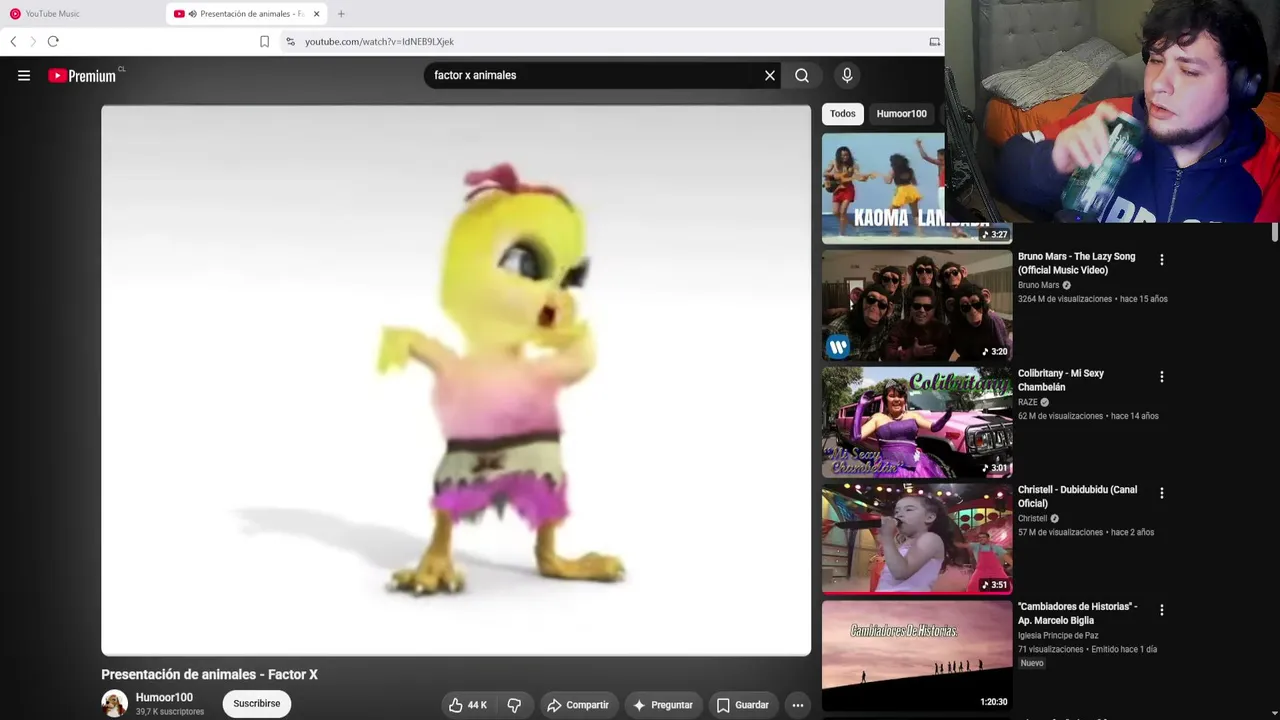Screen dimensions: 1280x720
Task: Open options for Colibritany Mi Sexy Chambelán
Action: [1161, 377]
